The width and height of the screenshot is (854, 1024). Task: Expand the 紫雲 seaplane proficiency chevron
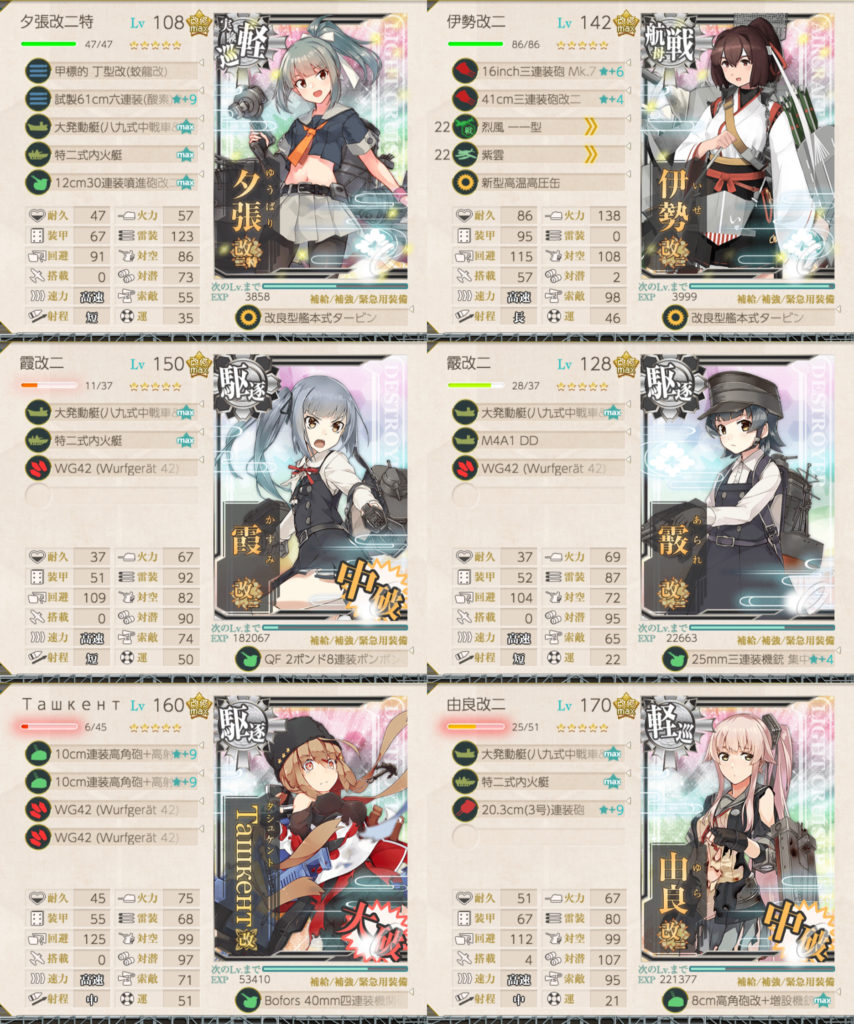(590, 154)
